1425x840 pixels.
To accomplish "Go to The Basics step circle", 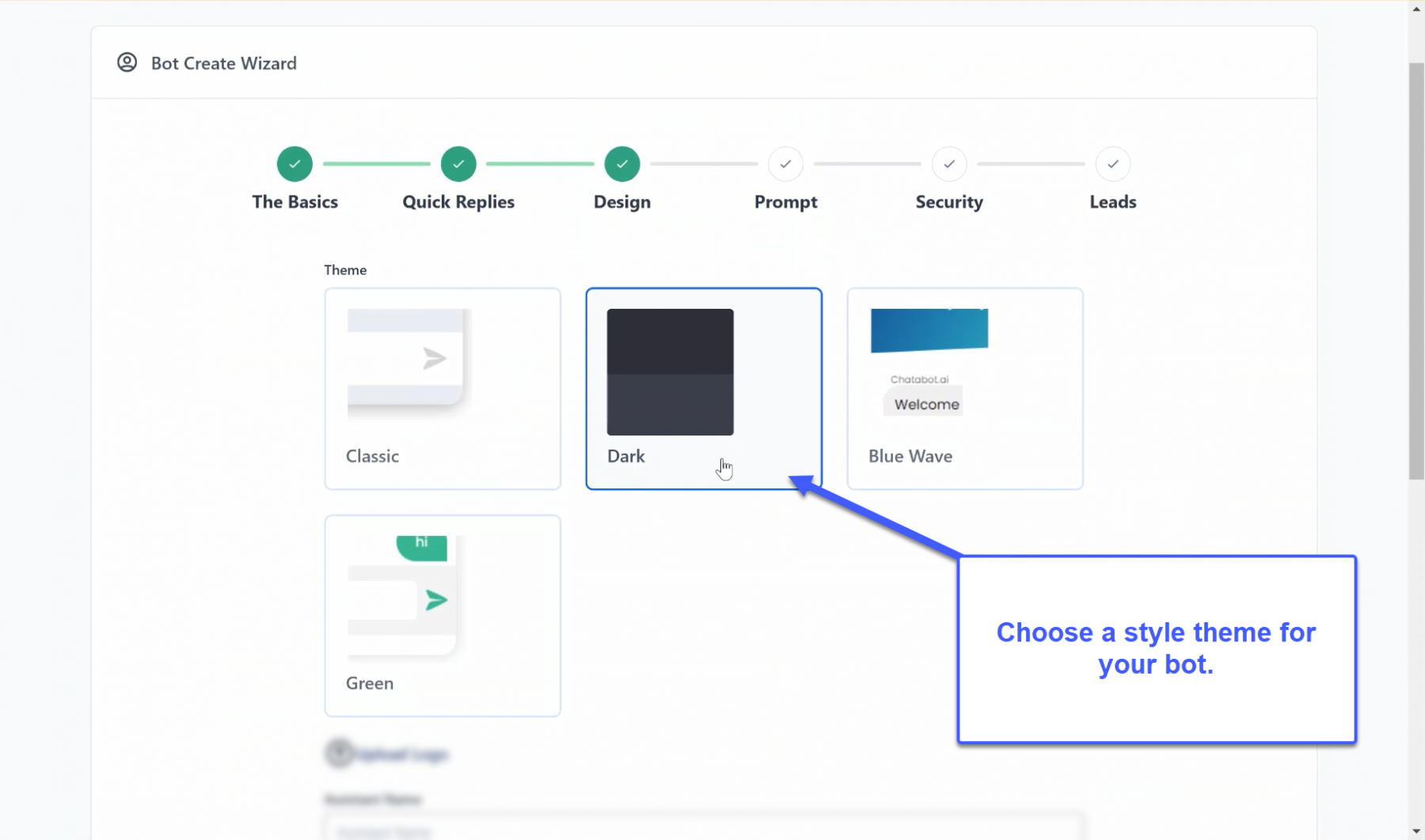I will coord(294,164).
